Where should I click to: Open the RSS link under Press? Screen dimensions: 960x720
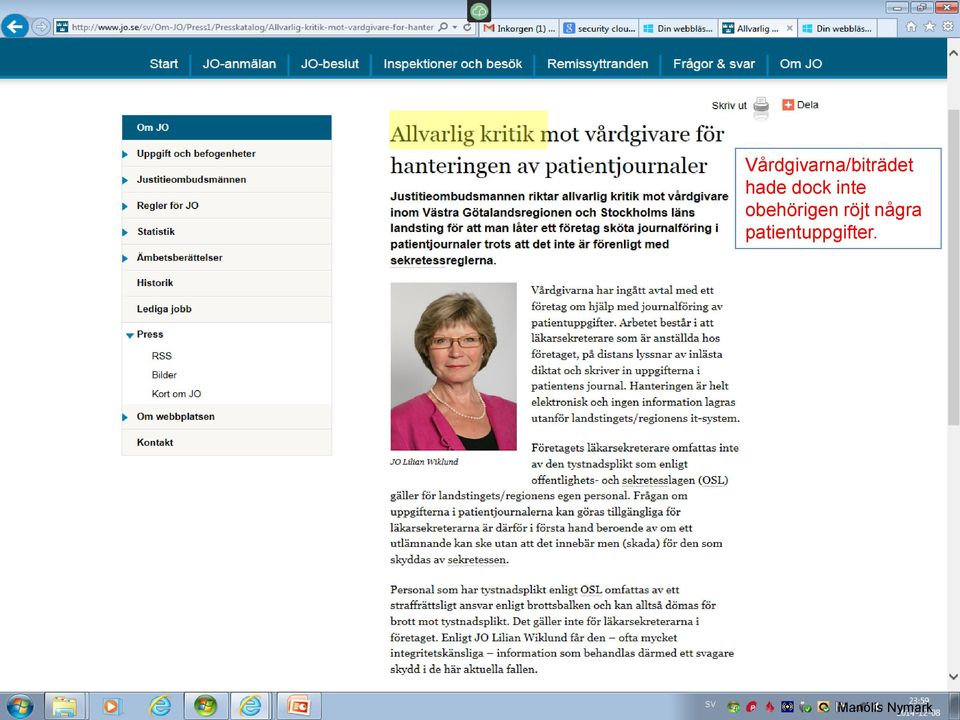pyautogui.click(x=162, y=356)
